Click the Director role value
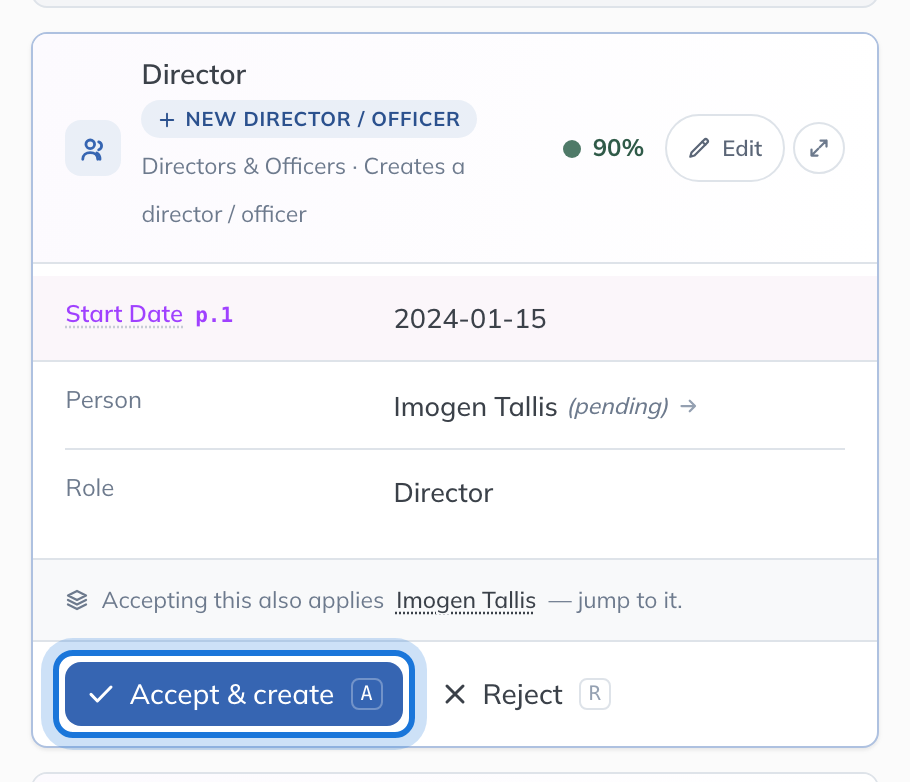 tap(443, 493)
